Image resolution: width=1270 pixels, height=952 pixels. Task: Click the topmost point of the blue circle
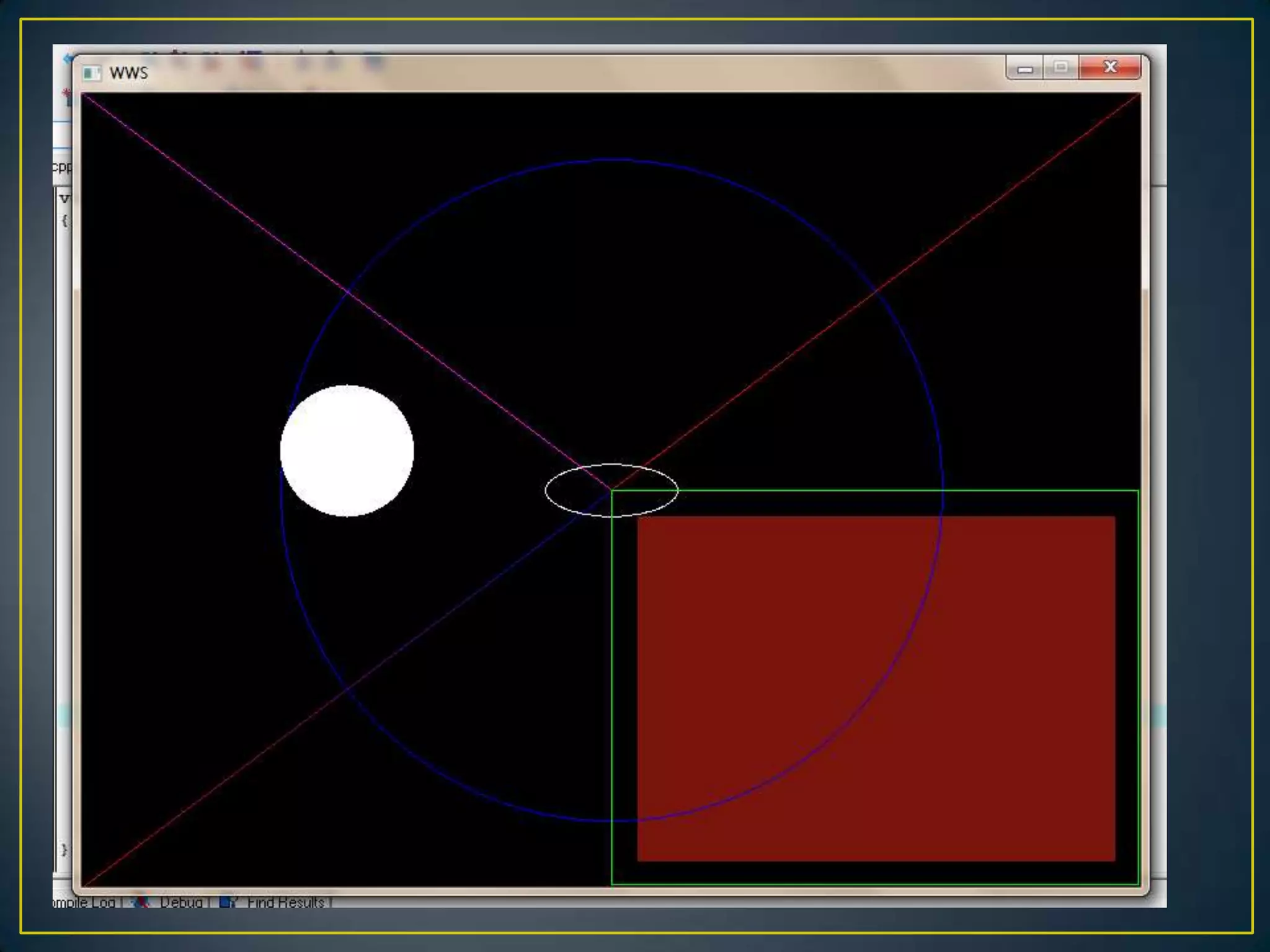[x=611, y=160]
